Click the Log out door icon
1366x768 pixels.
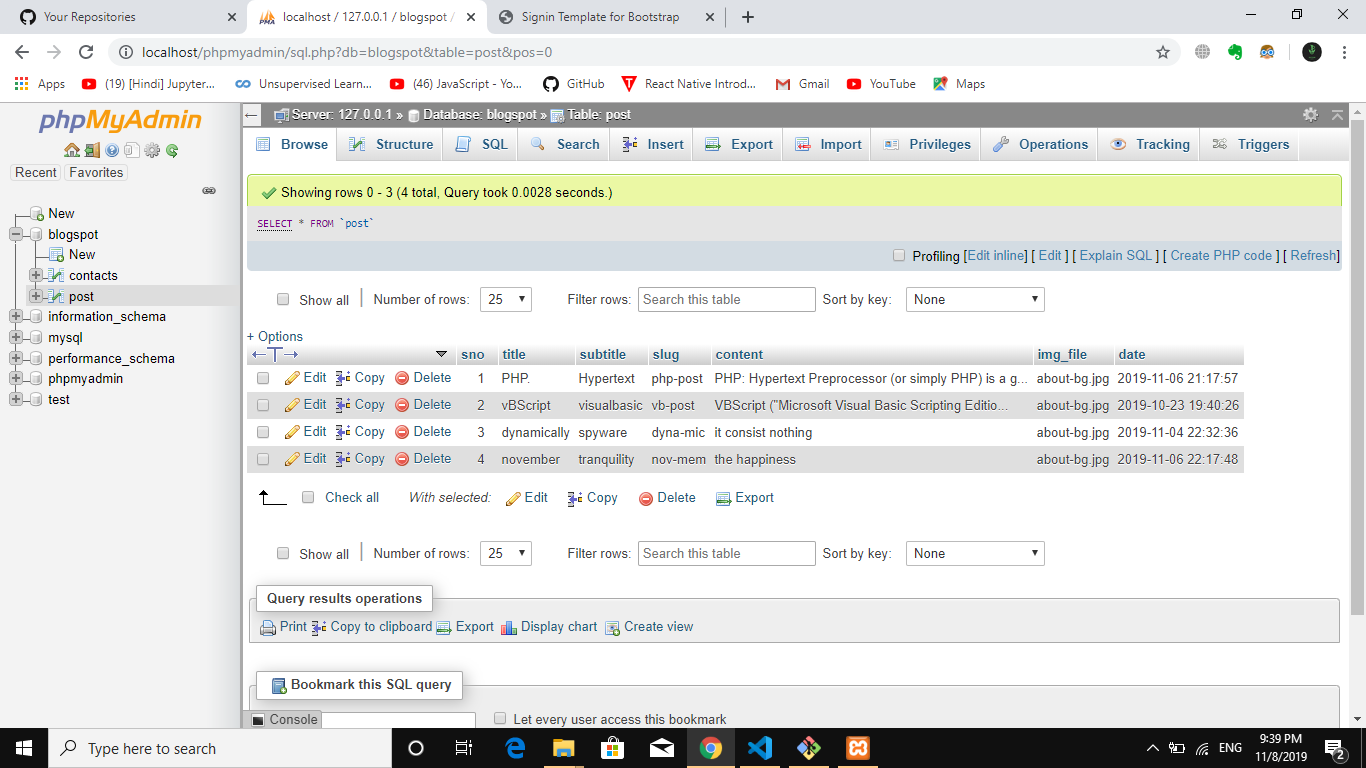[x=92, y=150]
